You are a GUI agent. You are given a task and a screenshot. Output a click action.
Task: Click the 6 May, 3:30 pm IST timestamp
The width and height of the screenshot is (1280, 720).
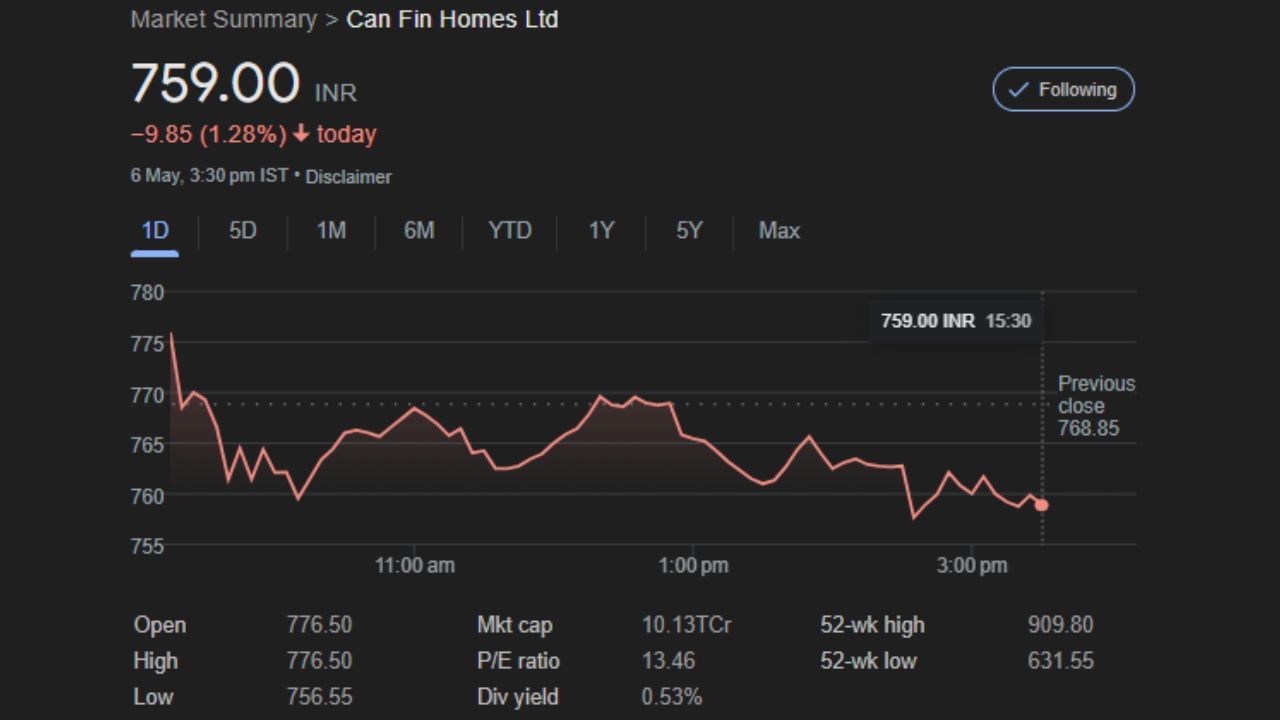pyautogui.click(x=210, y=176)
